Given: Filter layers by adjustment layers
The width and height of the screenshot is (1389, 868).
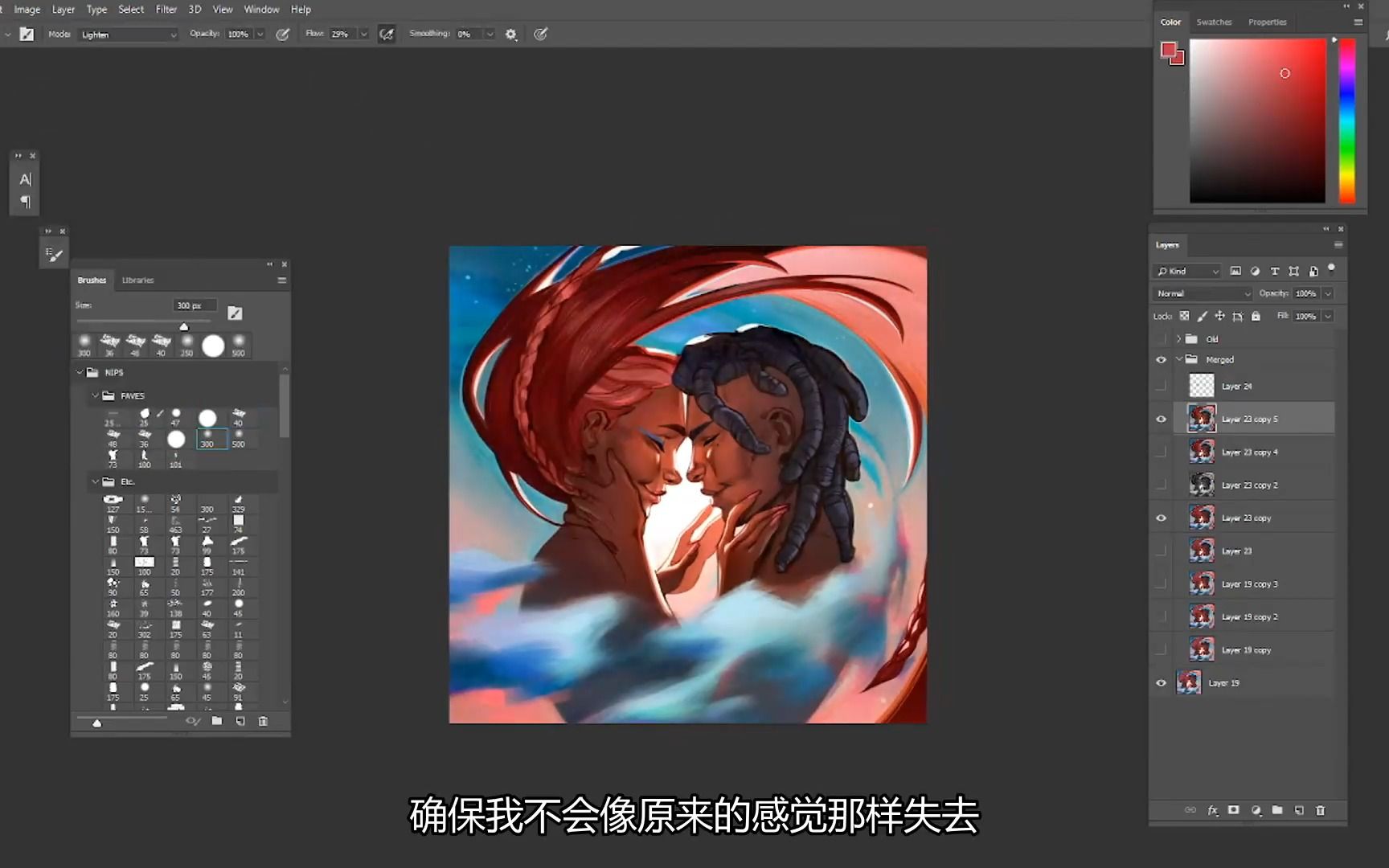Looking at the screenshot, I should pyautogui.click(x=1255, y=271).
